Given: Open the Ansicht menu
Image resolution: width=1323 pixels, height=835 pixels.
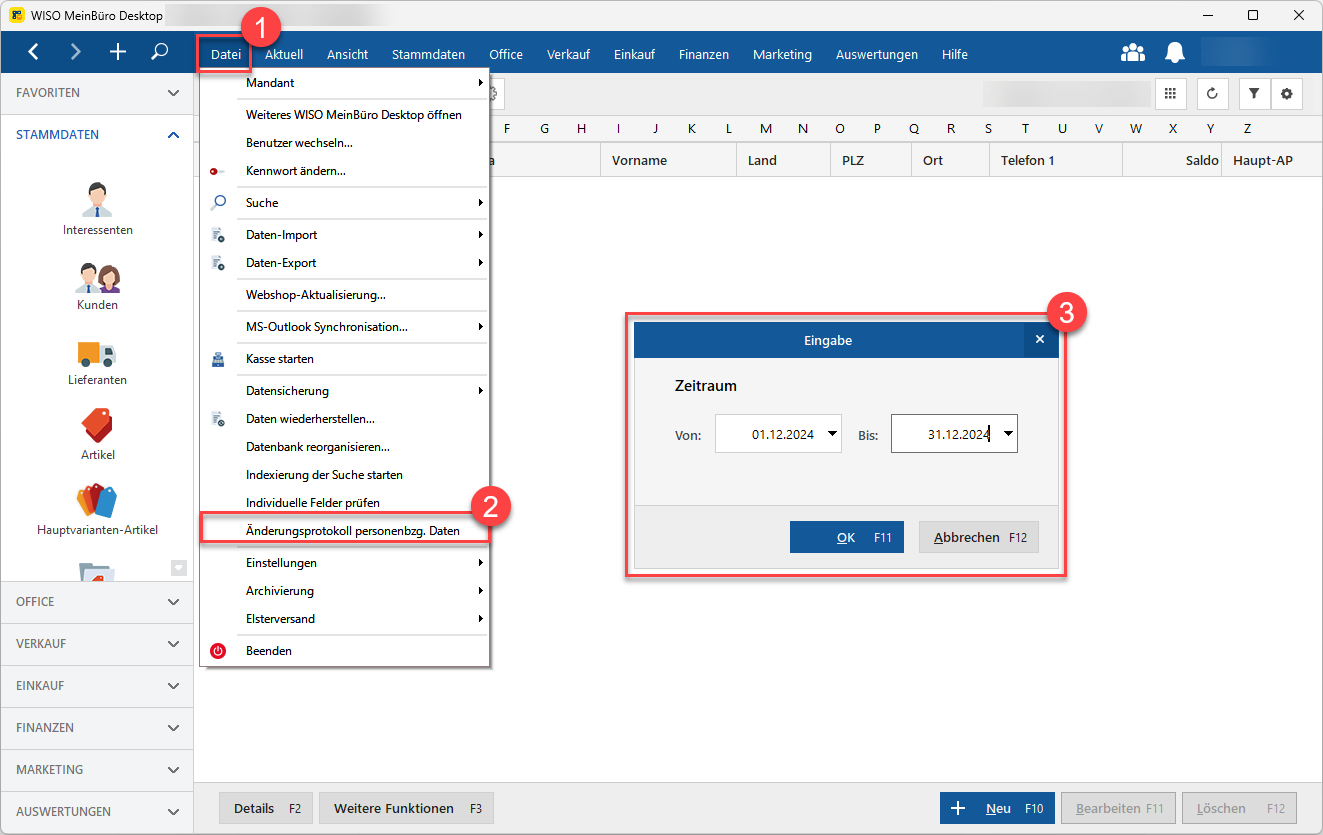Looking at the screenshot, I should [x=347, y=54].
